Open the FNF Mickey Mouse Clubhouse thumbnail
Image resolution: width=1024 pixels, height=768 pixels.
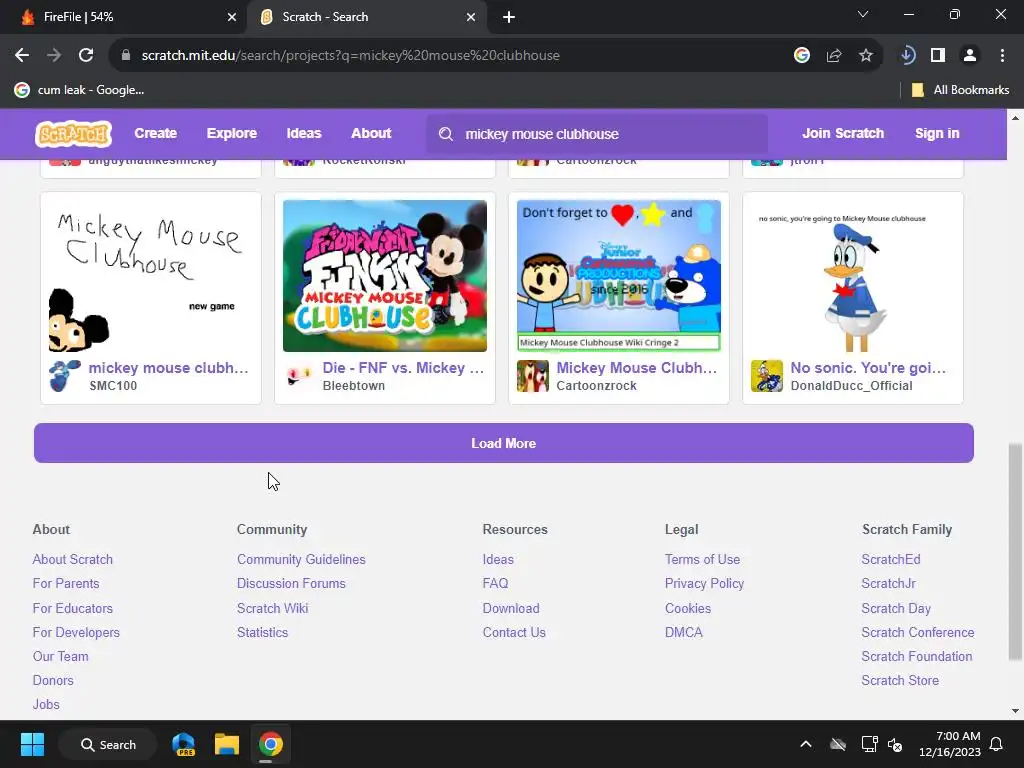coord(385,276)
